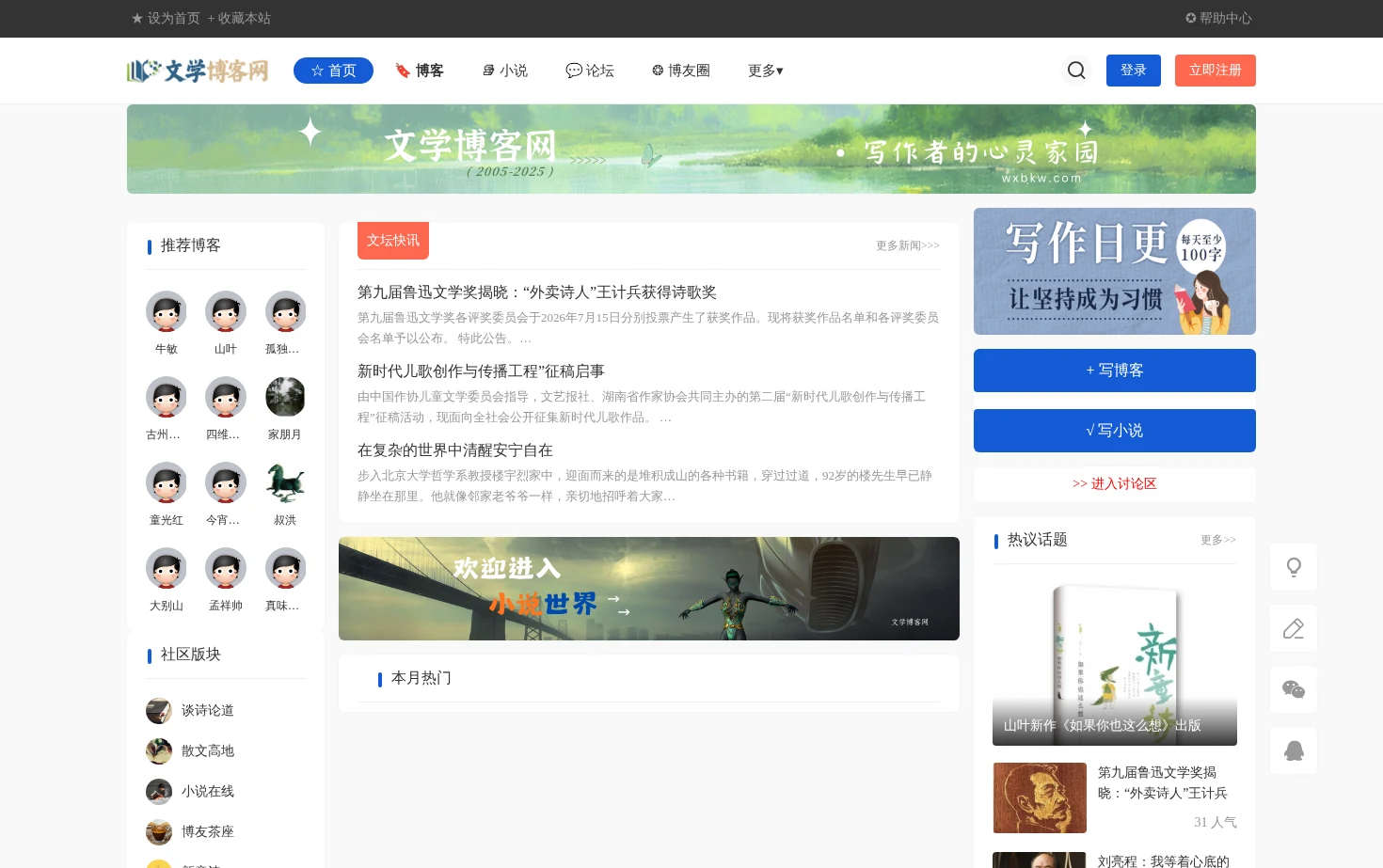Open 叔洪 horse avatar
This screenshot has width=1383, height=868.
[285, 482]
